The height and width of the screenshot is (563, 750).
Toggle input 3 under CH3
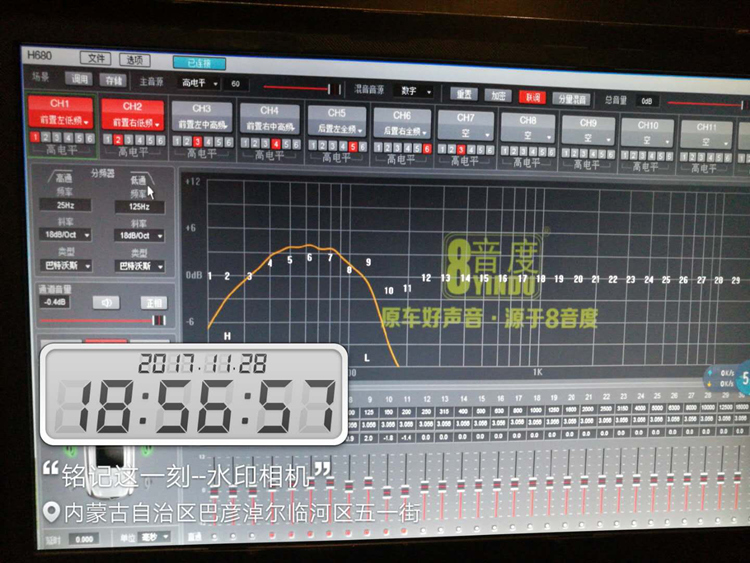[197, 142]
